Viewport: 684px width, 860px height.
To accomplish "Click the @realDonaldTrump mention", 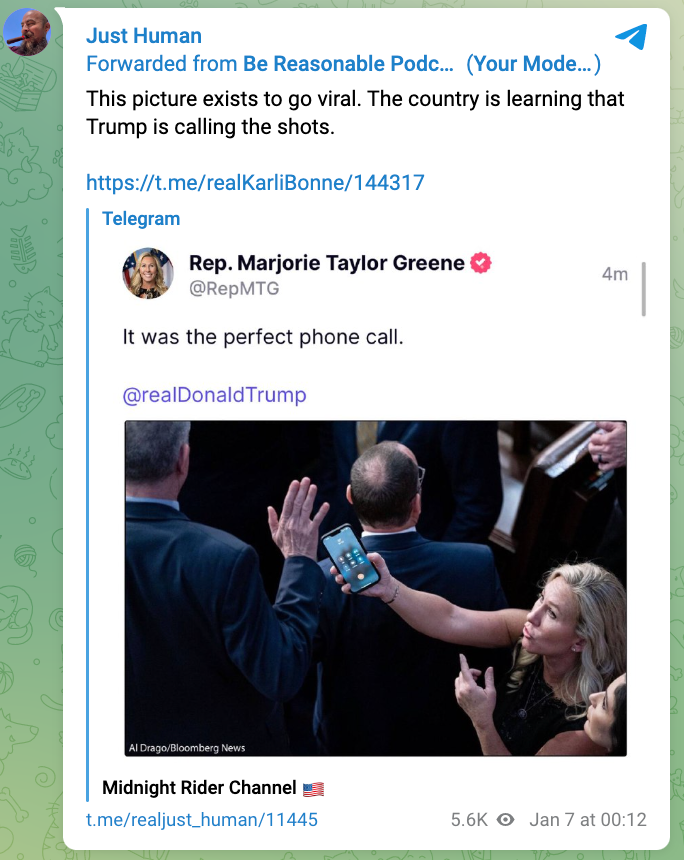I will click(214, 395).
